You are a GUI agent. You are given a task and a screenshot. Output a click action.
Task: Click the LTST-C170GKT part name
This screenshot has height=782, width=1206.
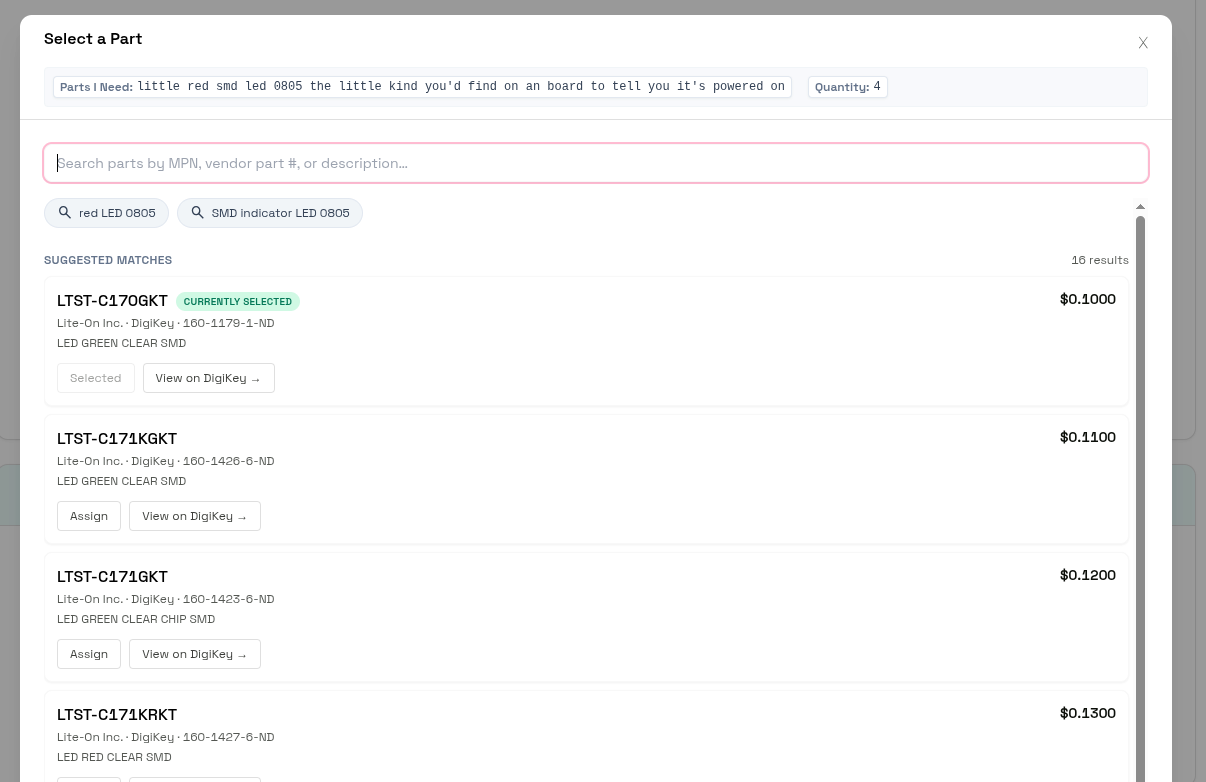tap(112, 301)
